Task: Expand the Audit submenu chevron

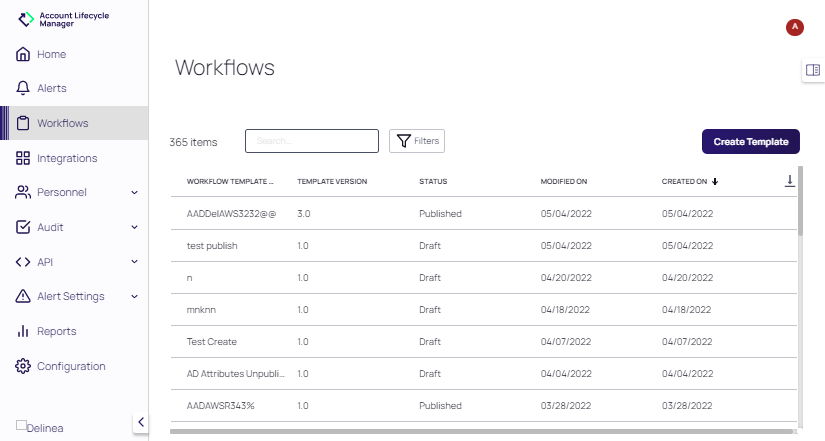Action: (x=135, y=227)
